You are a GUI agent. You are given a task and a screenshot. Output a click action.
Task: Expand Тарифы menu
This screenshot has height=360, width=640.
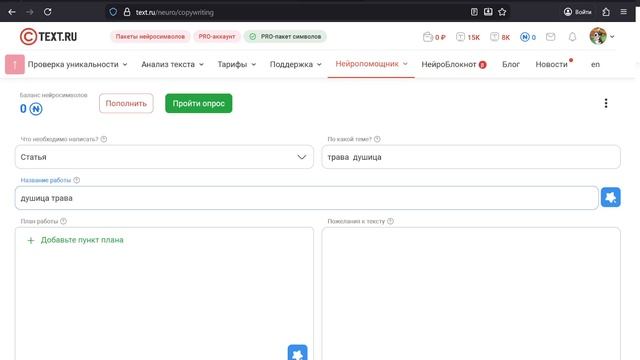click(237, 64)
